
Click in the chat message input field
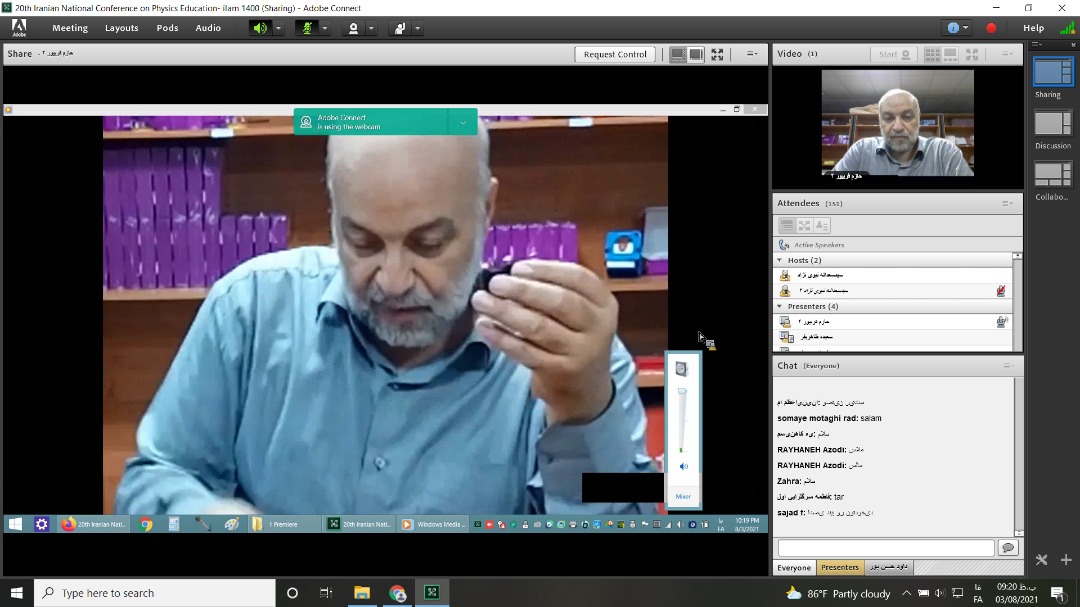pyautogui.click(x=886, y=548)
